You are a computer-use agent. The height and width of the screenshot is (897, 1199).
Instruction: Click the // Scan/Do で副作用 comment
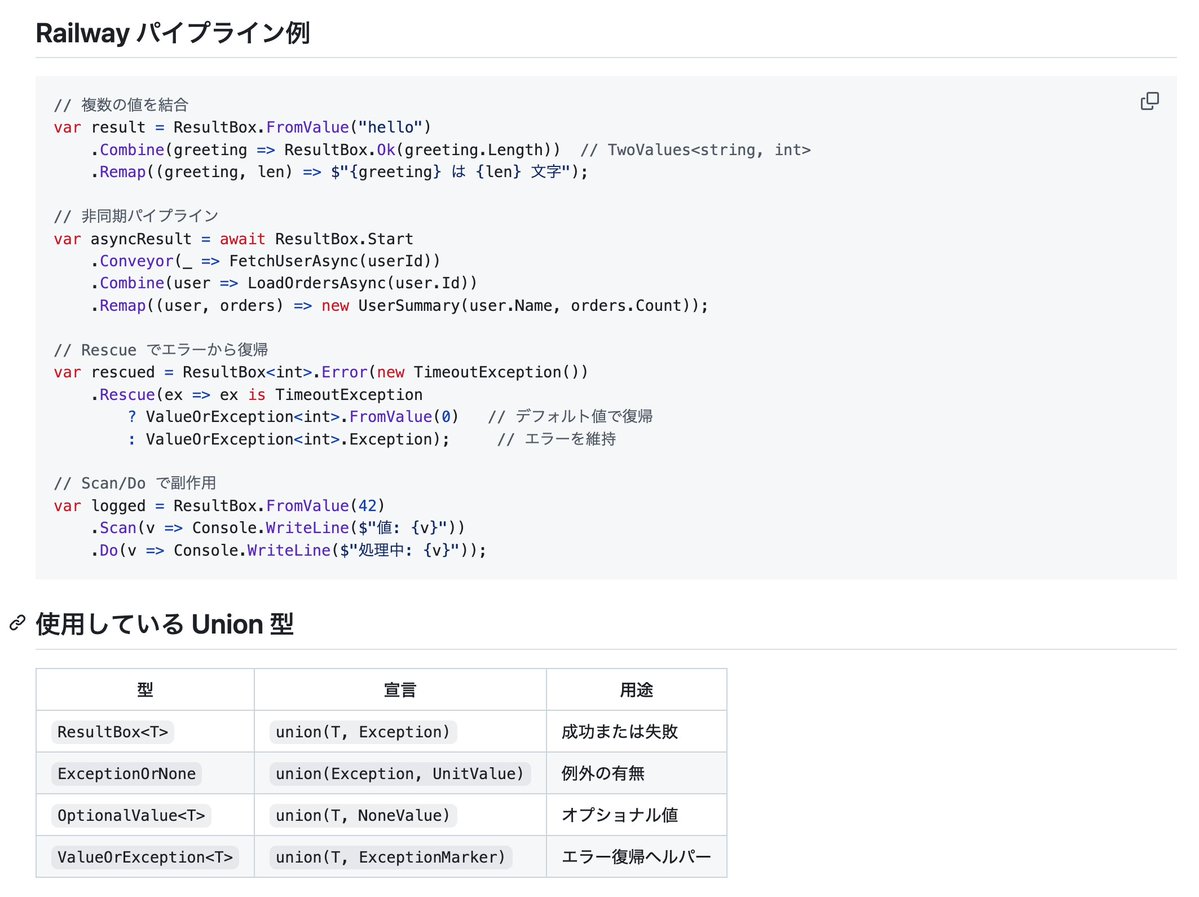click(135, 483)
